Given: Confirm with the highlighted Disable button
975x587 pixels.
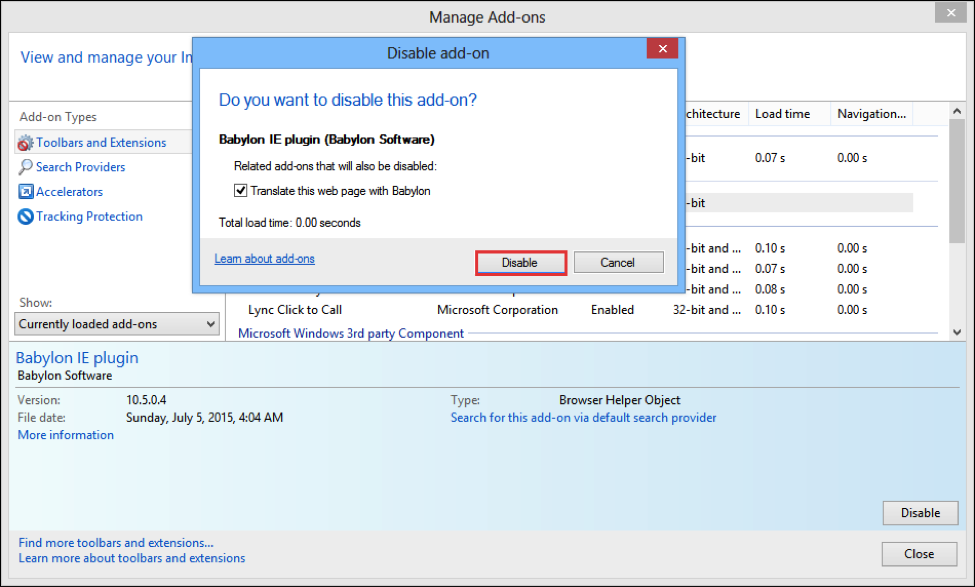Looking at the screenshot, I should click(x=520, y=262).
